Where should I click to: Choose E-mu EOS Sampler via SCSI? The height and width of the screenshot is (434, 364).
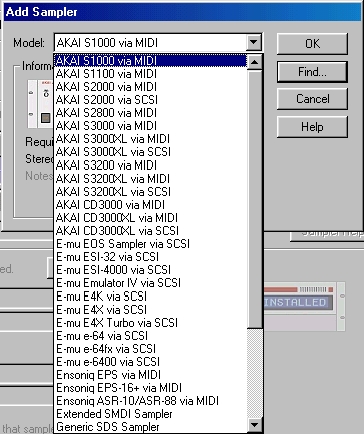(151, 244)
